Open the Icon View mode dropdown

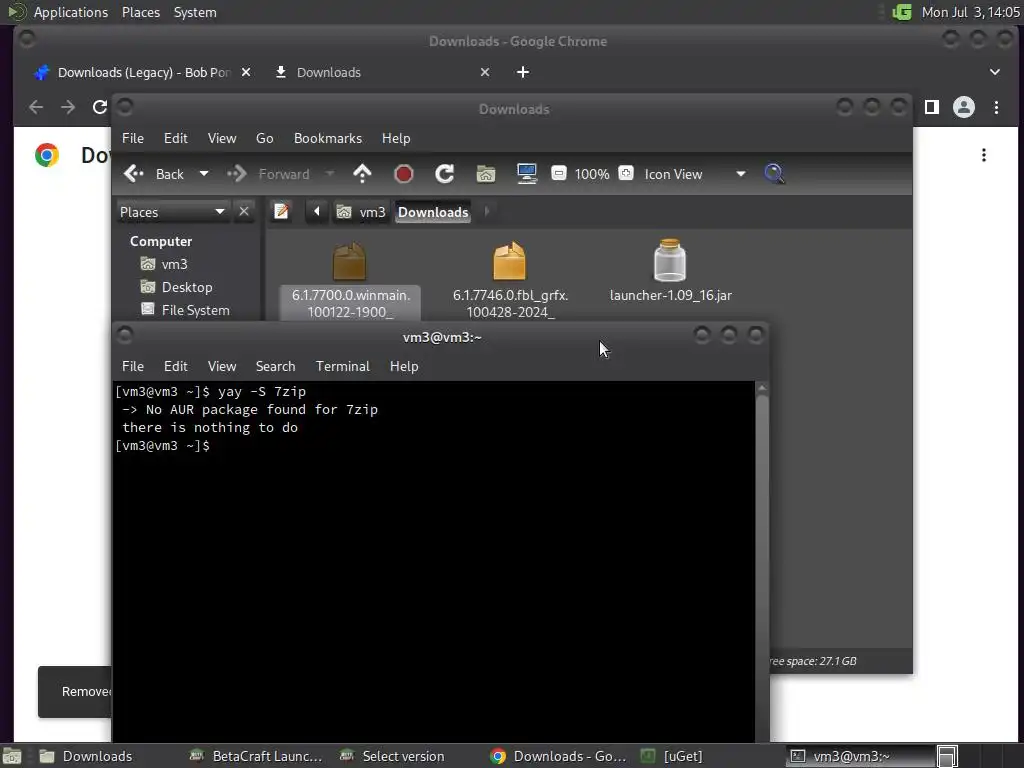click(x=695, y=174)
